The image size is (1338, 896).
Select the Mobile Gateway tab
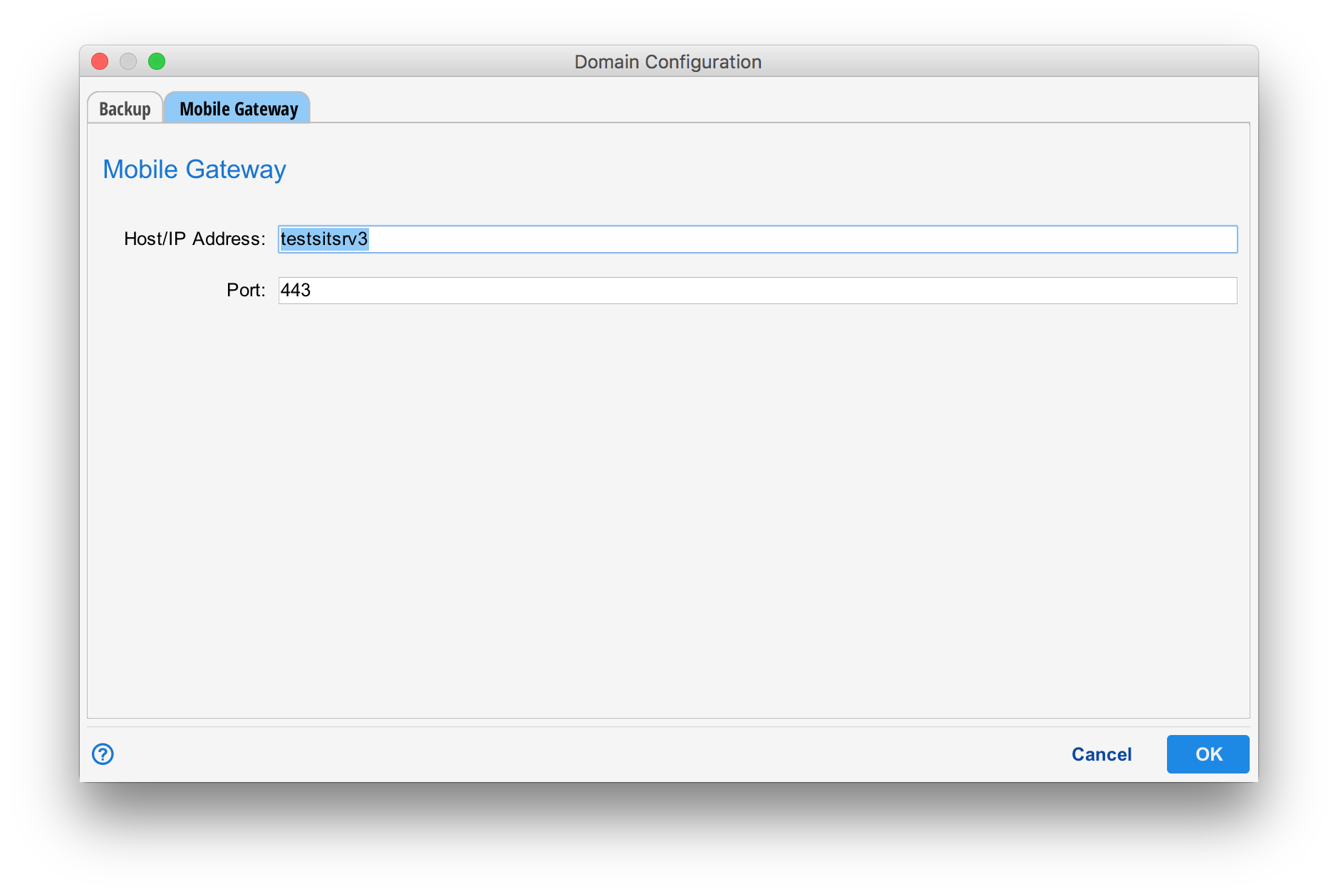click(238, 108)
